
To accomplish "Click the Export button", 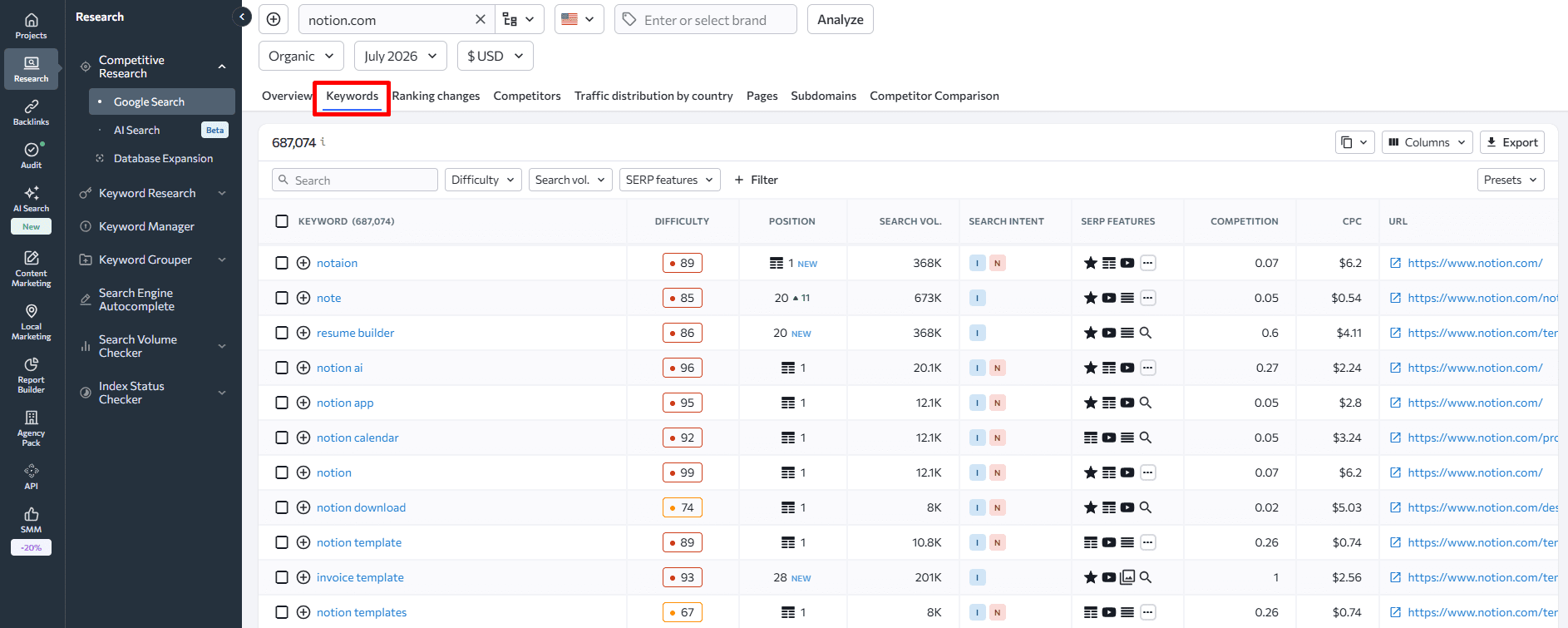I will click(x=1512, y=142).
